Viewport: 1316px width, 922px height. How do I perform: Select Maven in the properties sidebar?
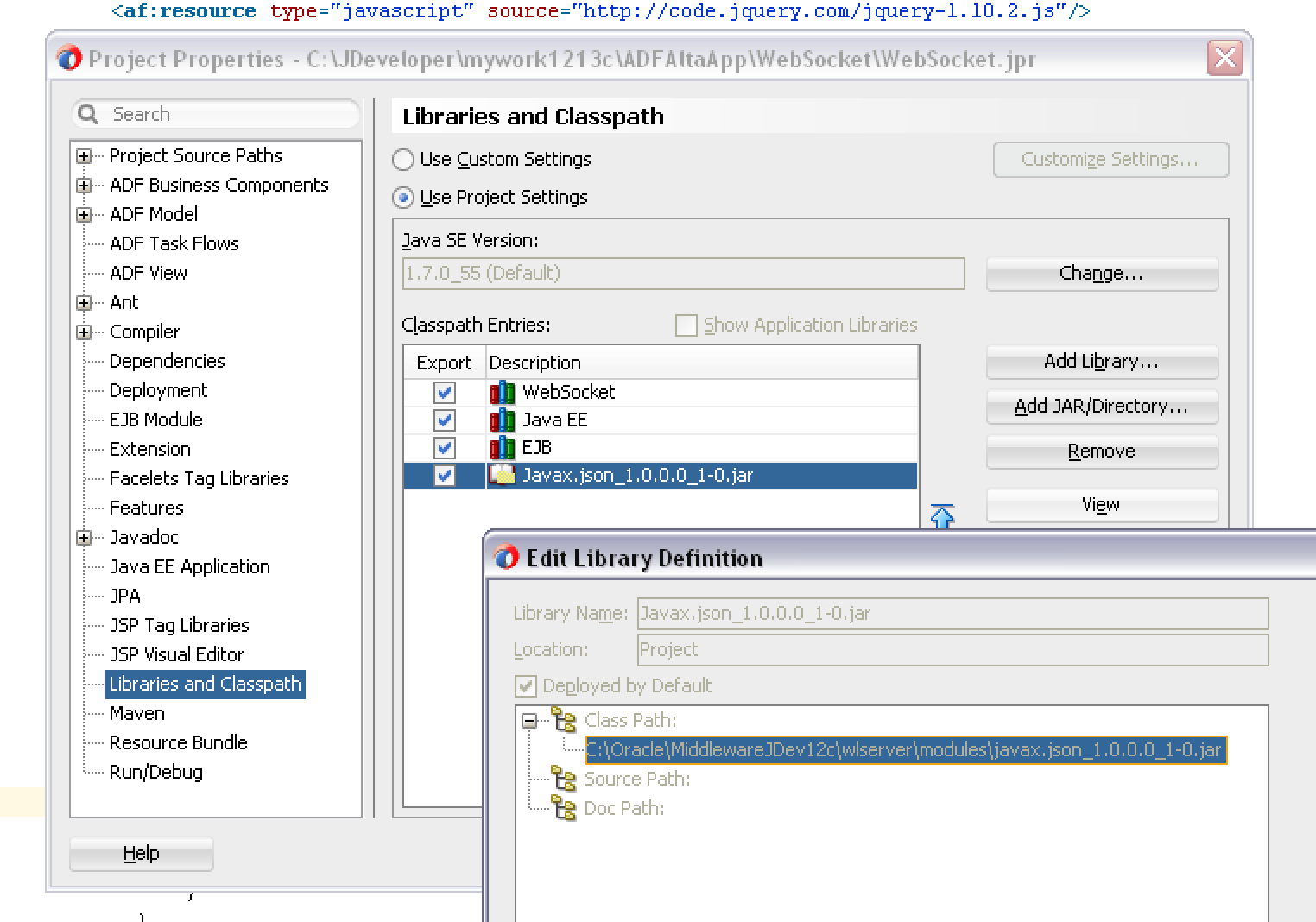(136, 713)
